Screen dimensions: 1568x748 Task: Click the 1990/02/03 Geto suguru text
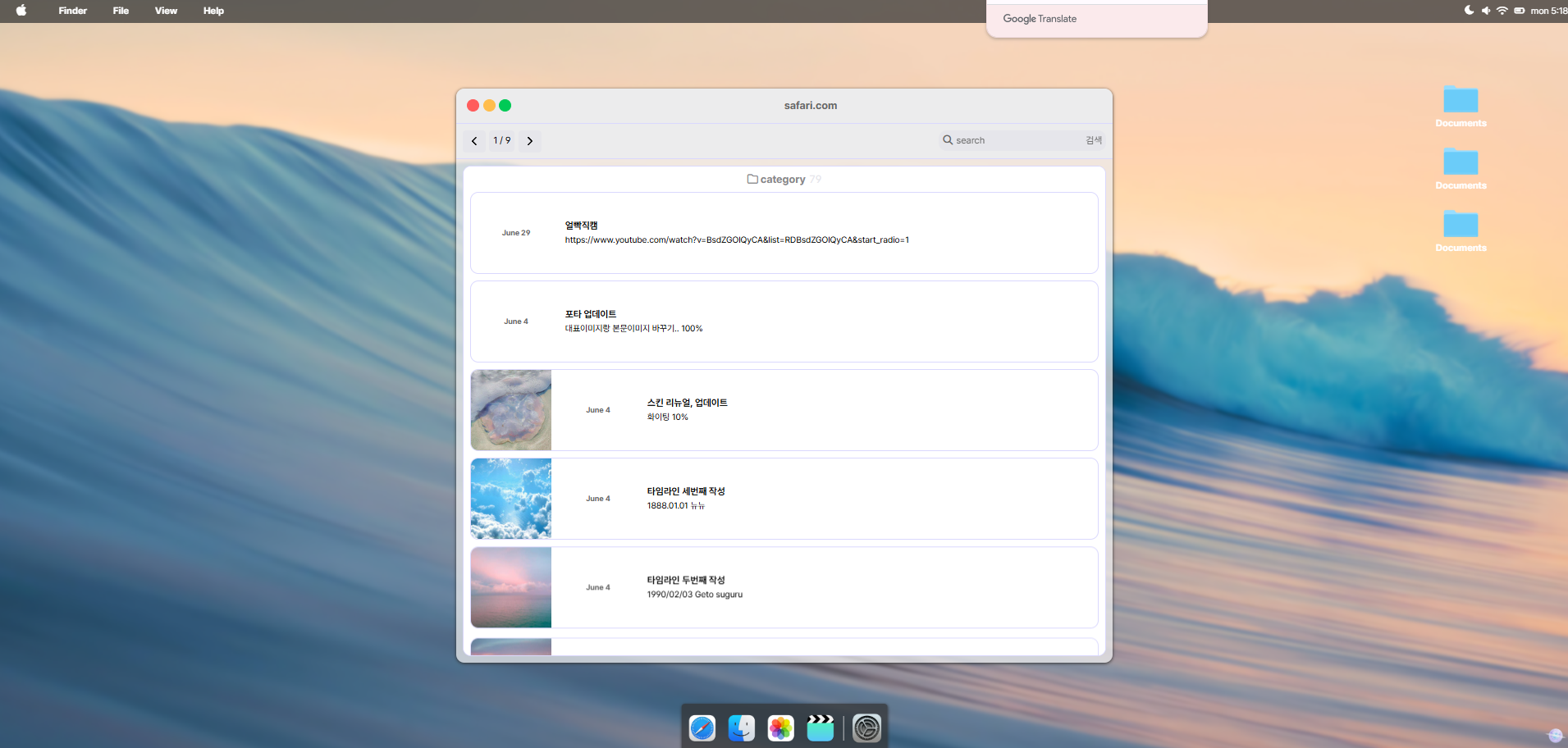[x=695, y=595]
